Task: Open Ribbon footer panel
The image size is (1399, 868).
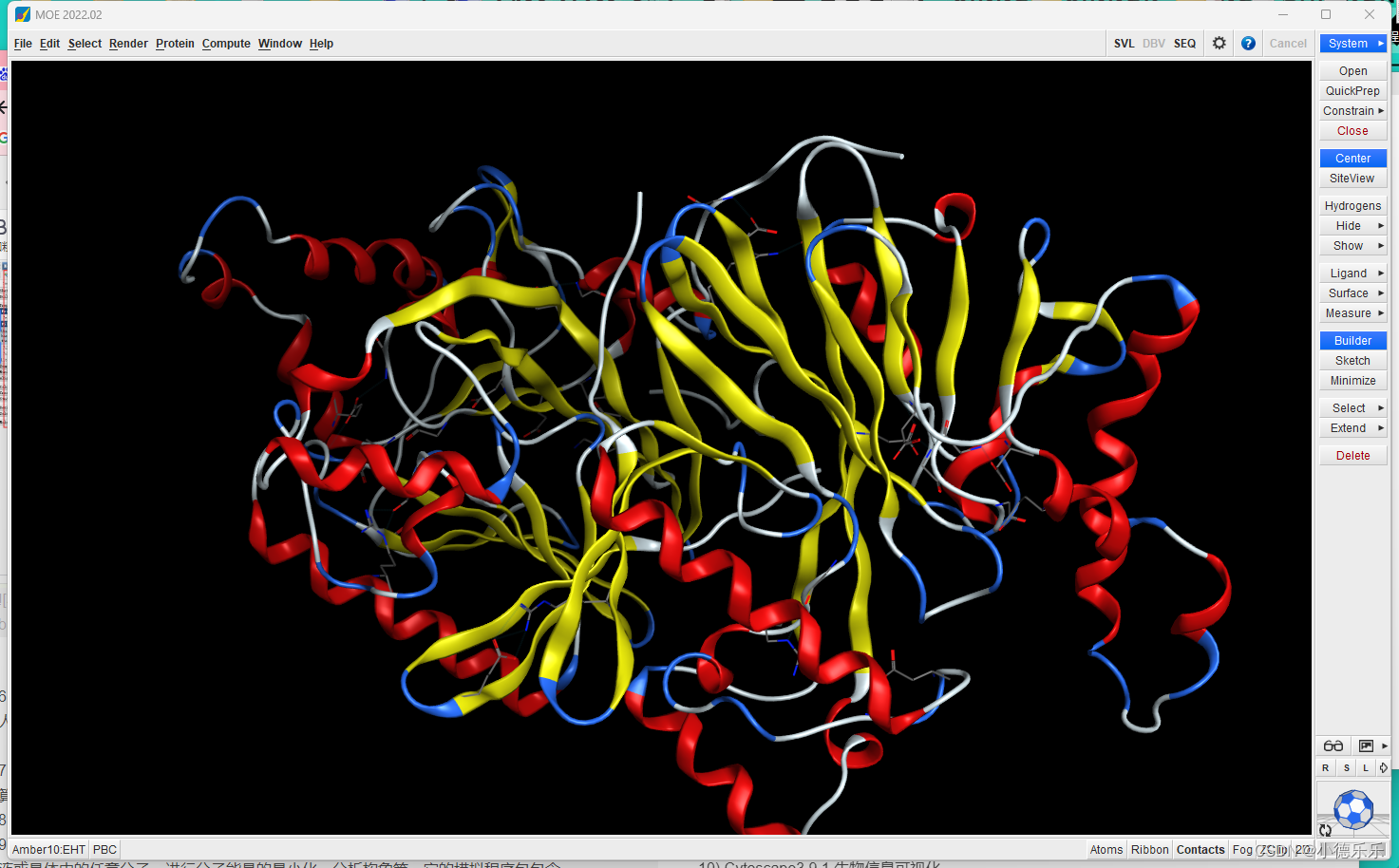Action: click(1149, 850)
